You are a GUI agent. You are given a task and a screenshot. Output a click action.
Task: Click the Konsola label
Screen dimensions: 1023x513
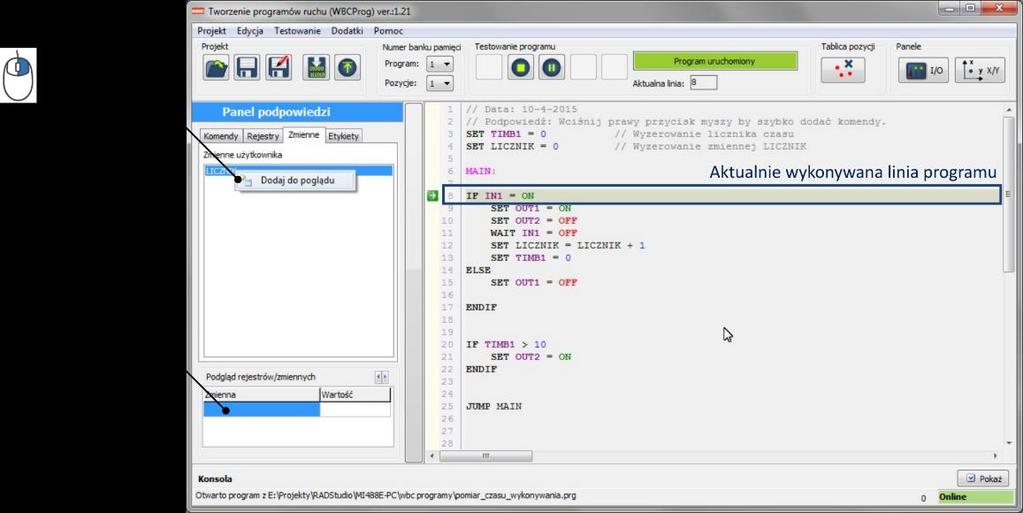click(x=215, y=478)
